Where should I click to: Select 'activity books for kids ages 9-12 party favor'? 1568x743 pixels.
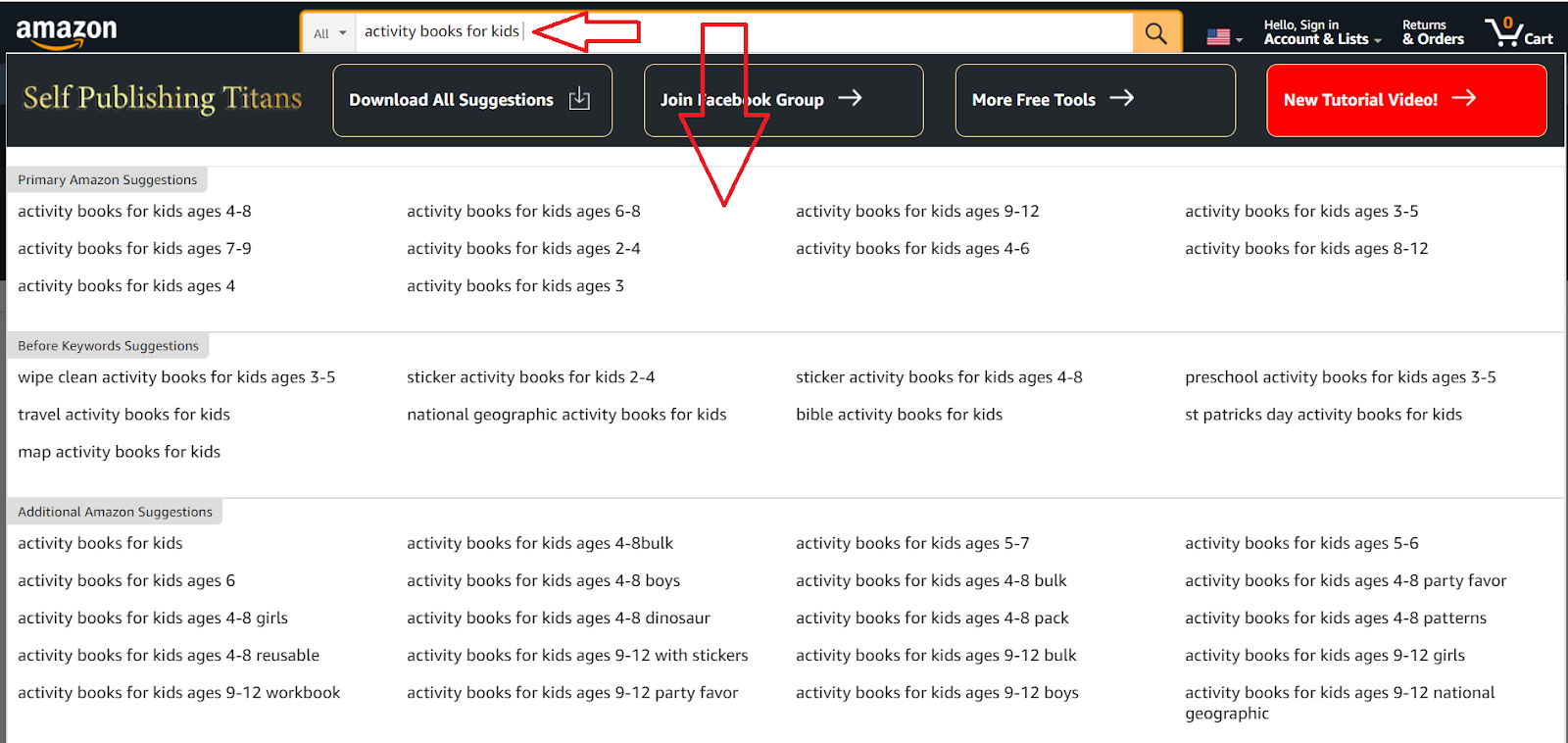pyautogui.click(x=572, y=692)
